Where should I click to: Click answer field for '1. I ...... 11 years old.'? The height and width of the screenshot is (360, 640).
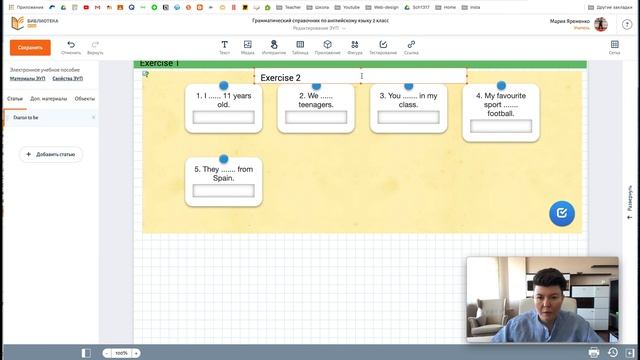coord(224,118)
